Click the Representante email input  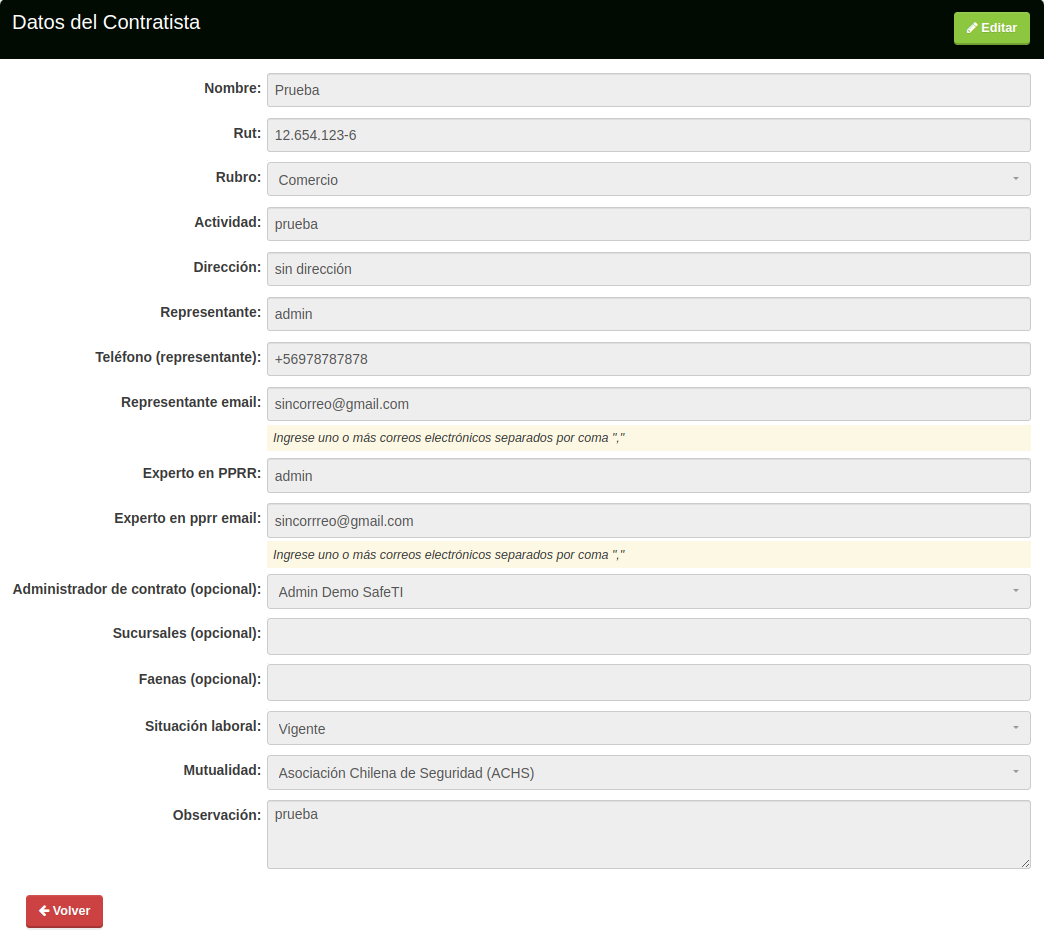click(648, 404)
